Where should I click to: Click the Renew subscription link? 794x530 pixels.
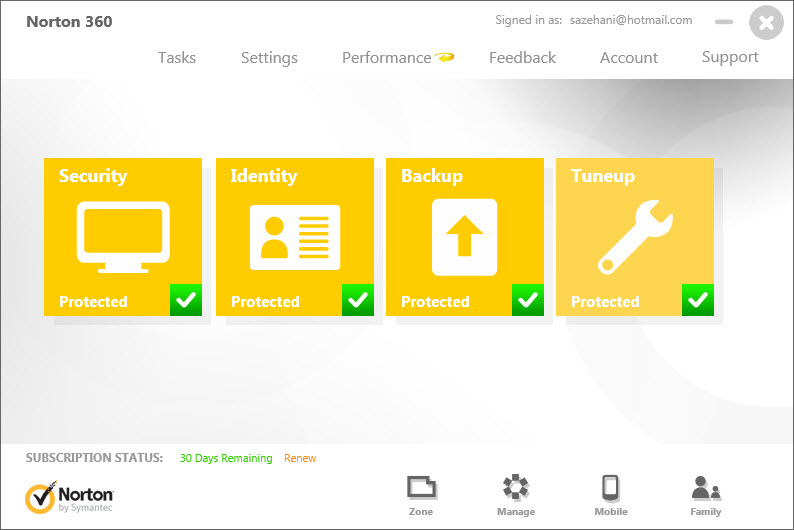(300, 458)
